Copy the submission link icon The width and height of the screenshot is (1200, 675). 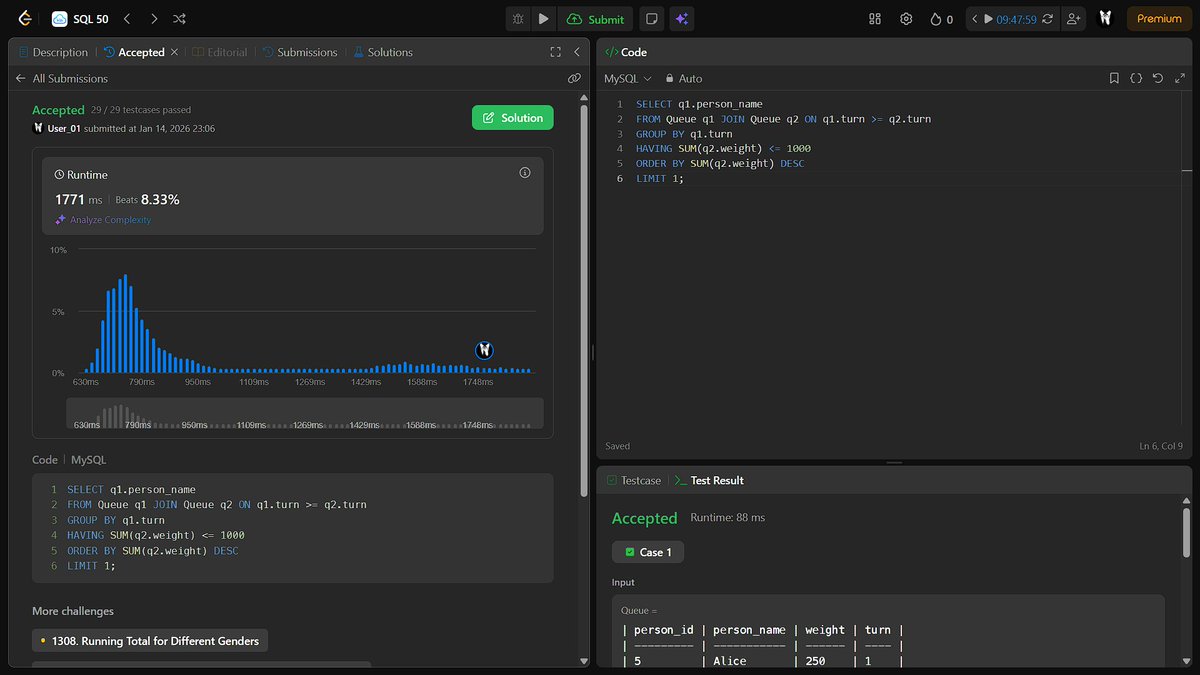pyautogui.click(x=574, y=78)
